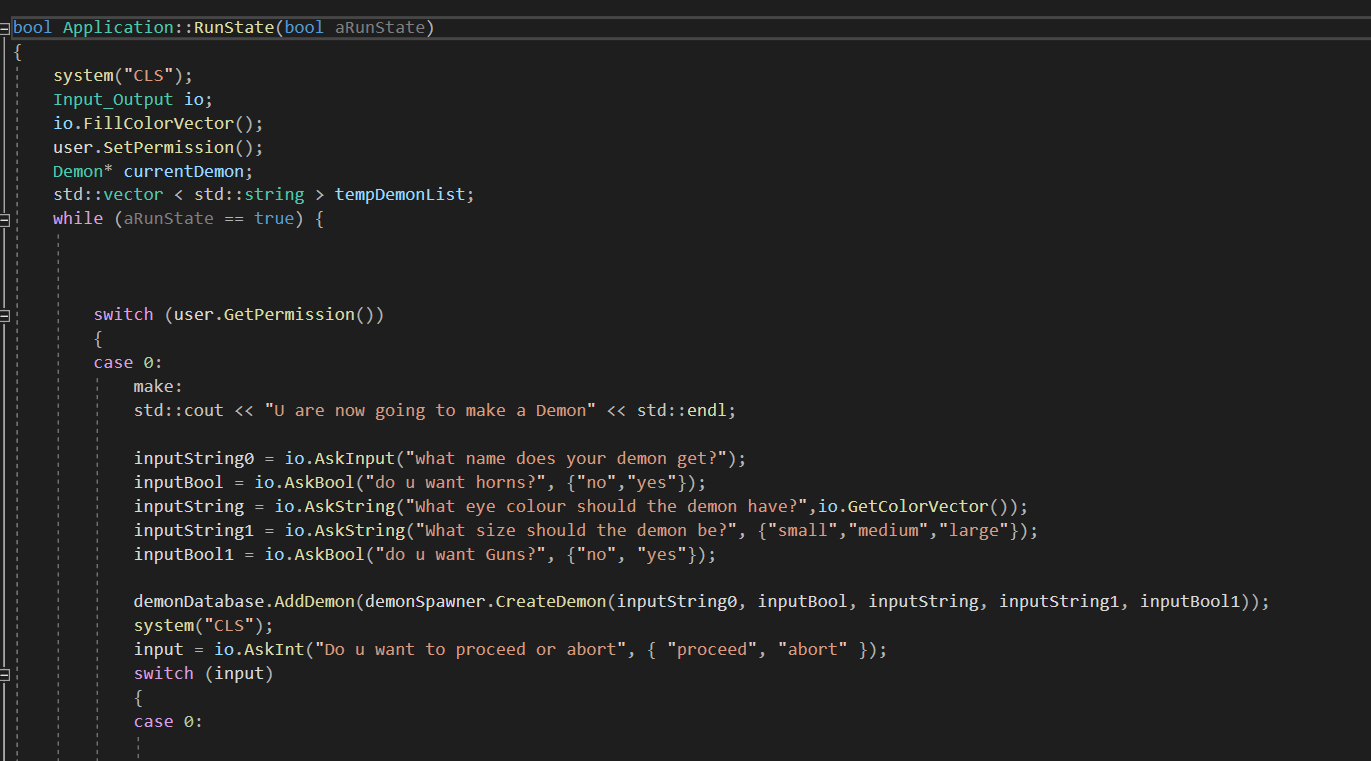Click the demonDatabase identifier
Image resolution: width=1371 pixels, height=761 pixels.
click(x=198, y=602)
